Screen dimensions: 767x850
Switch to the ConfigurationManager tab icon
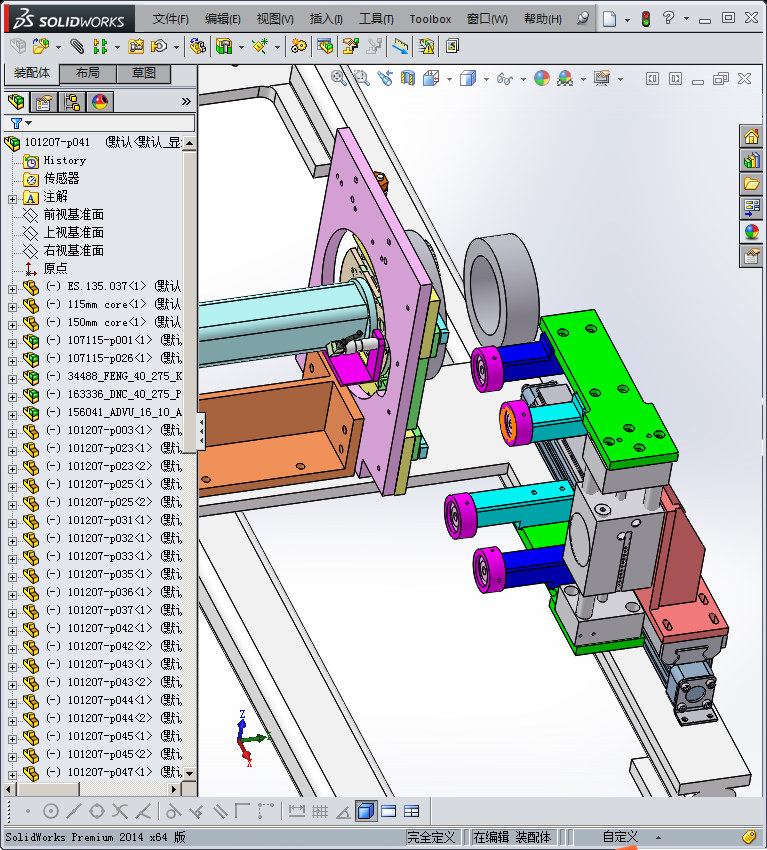(x=72, y=102)
